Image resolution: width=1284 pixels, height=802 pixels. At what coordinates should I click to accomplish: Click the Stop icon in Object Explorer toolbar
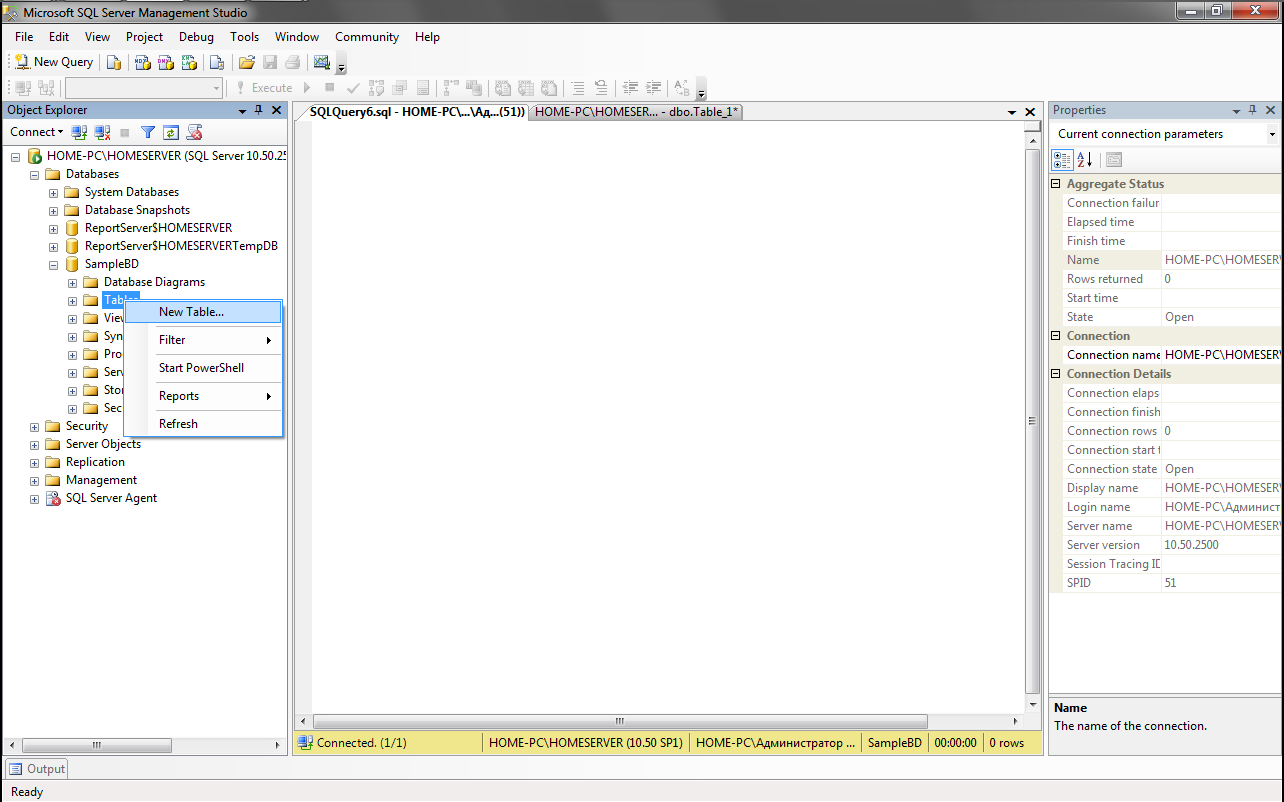125,132
